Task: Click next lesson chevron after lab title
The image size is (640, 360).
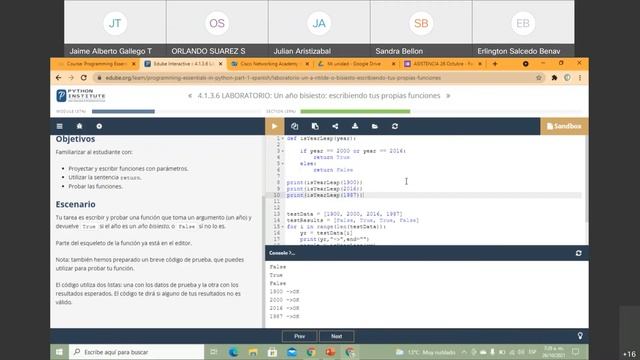Action: (448, 96)
